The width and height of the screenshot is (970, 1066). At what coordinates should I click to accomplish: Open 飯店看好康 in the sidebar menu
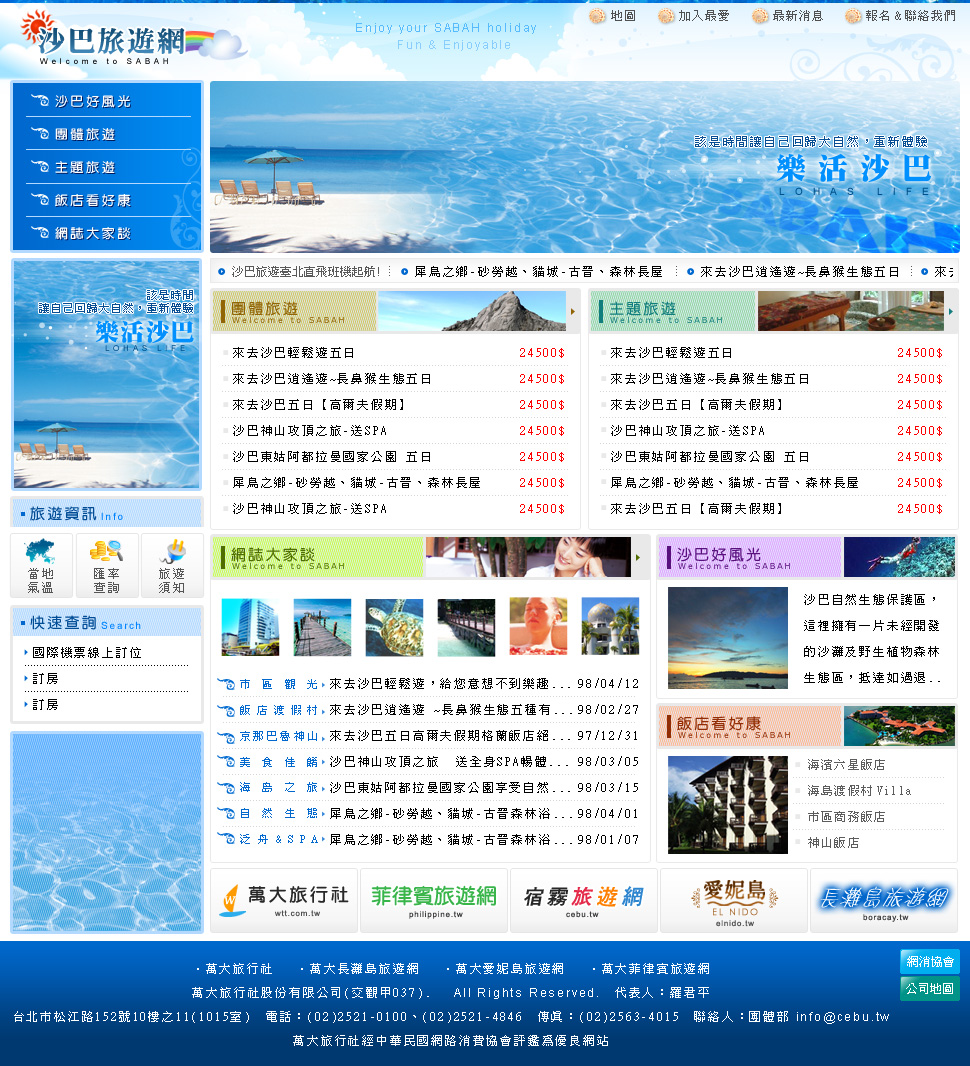(93, 200)
